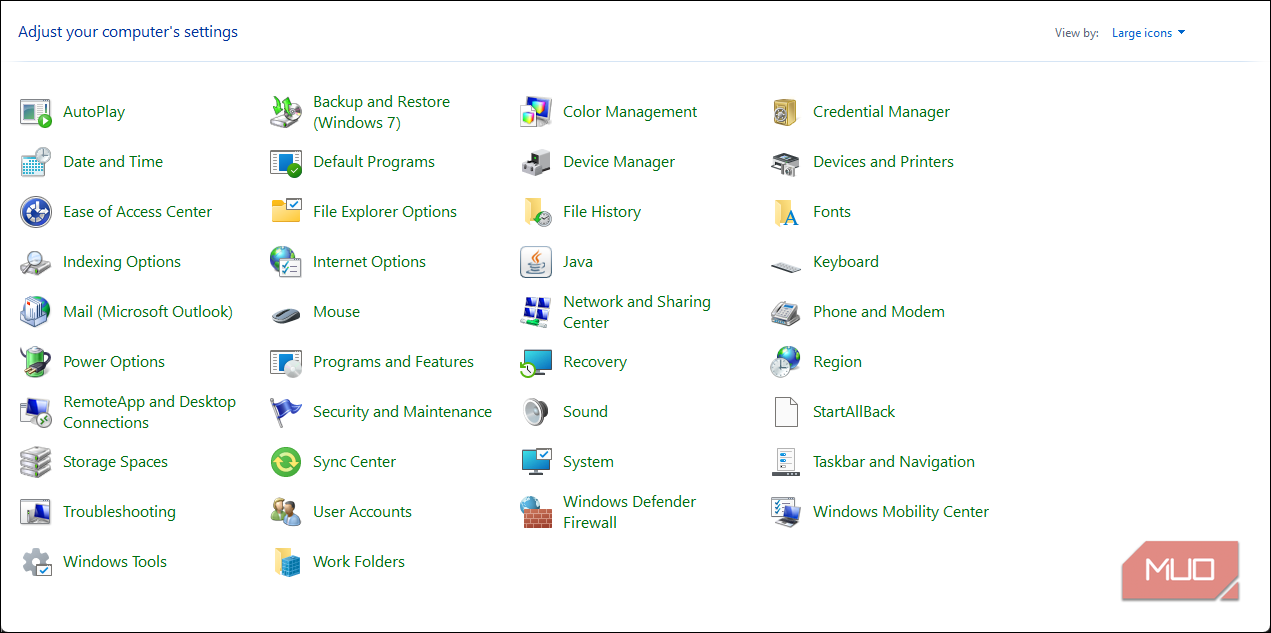Viewport: 1271px width, 633px height.
Task: Expand the View by Large icons dropdown
Action: point(1148,33)
